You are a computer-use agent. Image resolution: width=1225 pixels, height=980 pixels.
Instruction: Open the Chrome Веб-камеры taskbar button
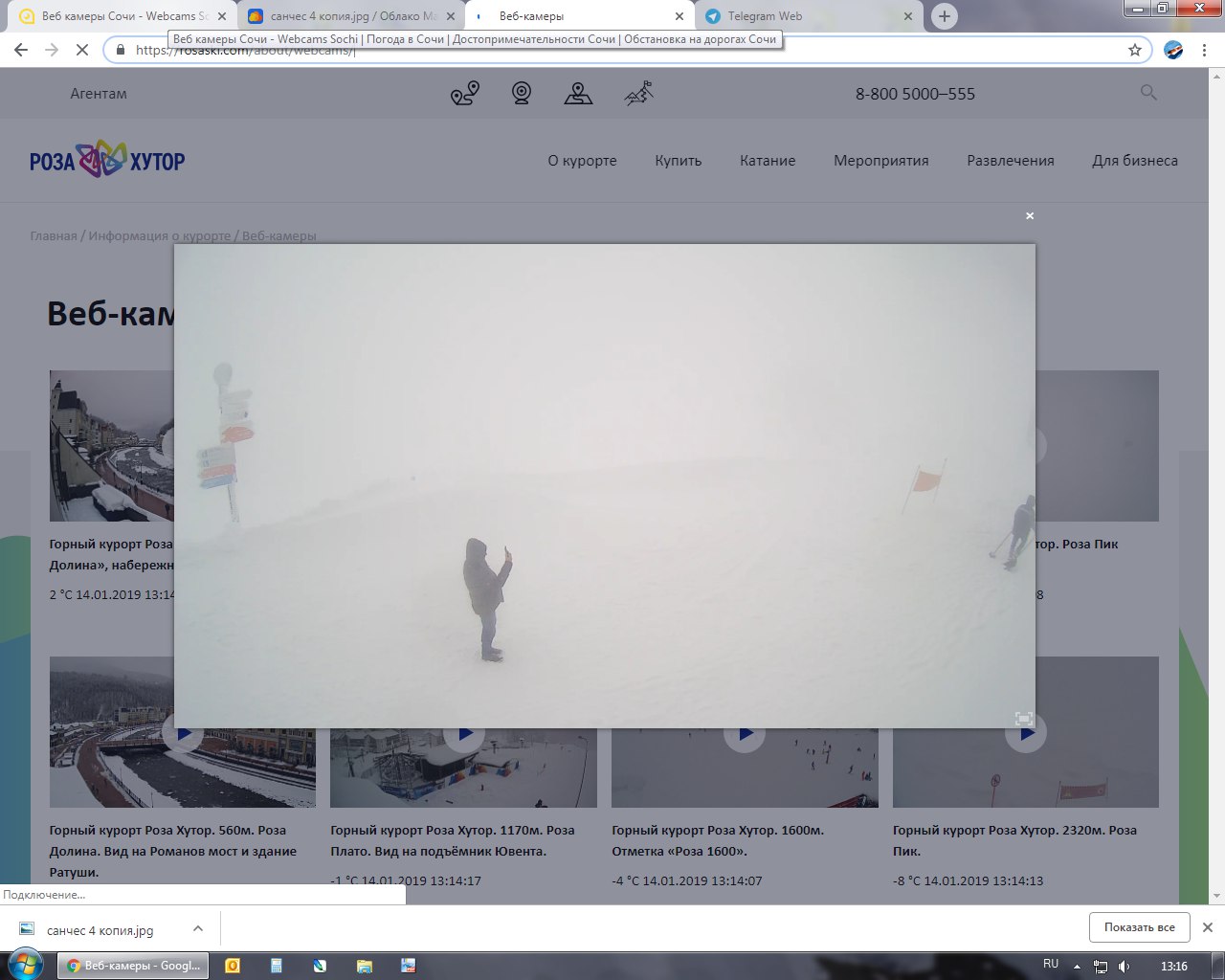[133, 966]
